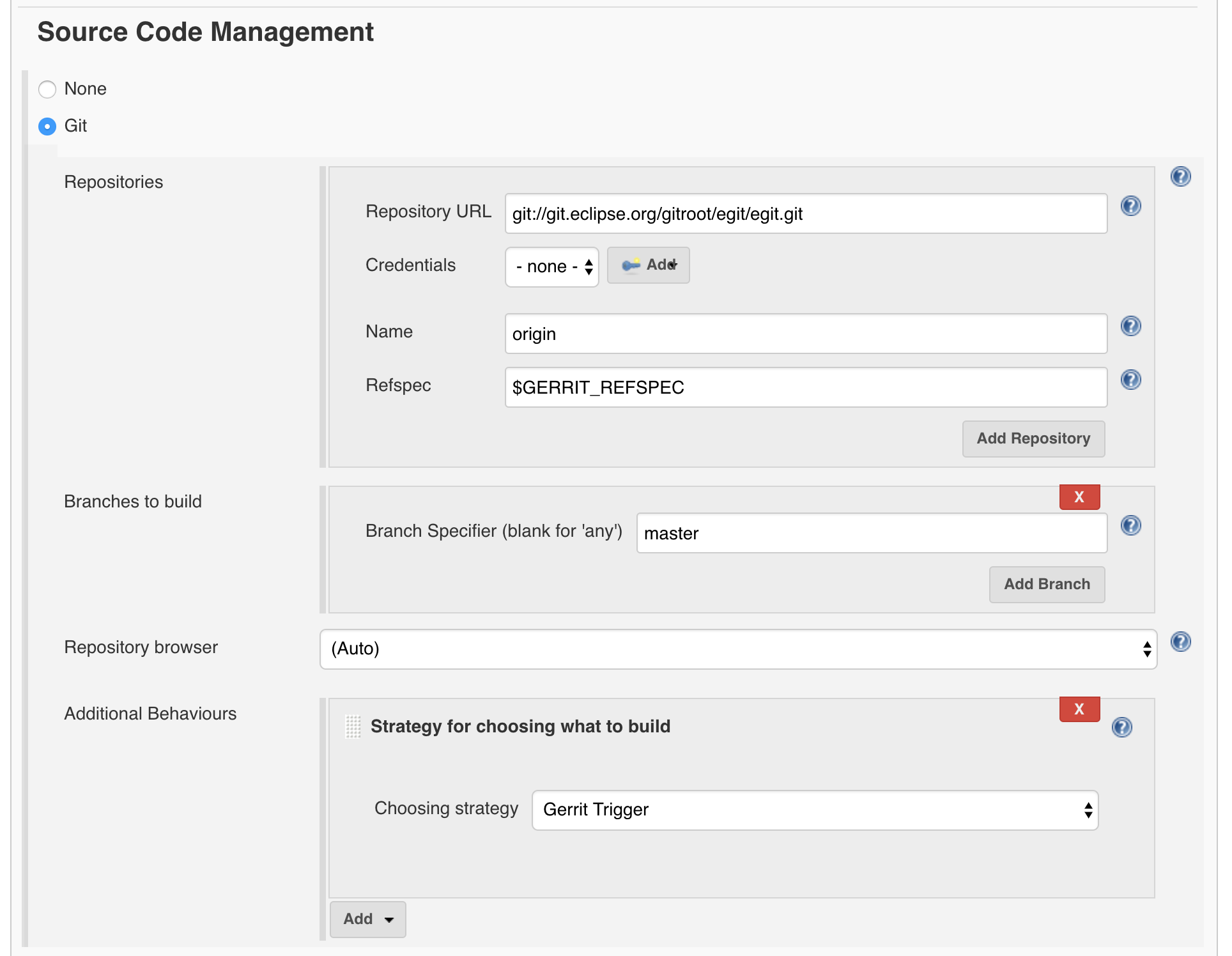The height and width of the screenshot is (956, 1232).
Task: Click the Repository browser label
Action: 141,647
